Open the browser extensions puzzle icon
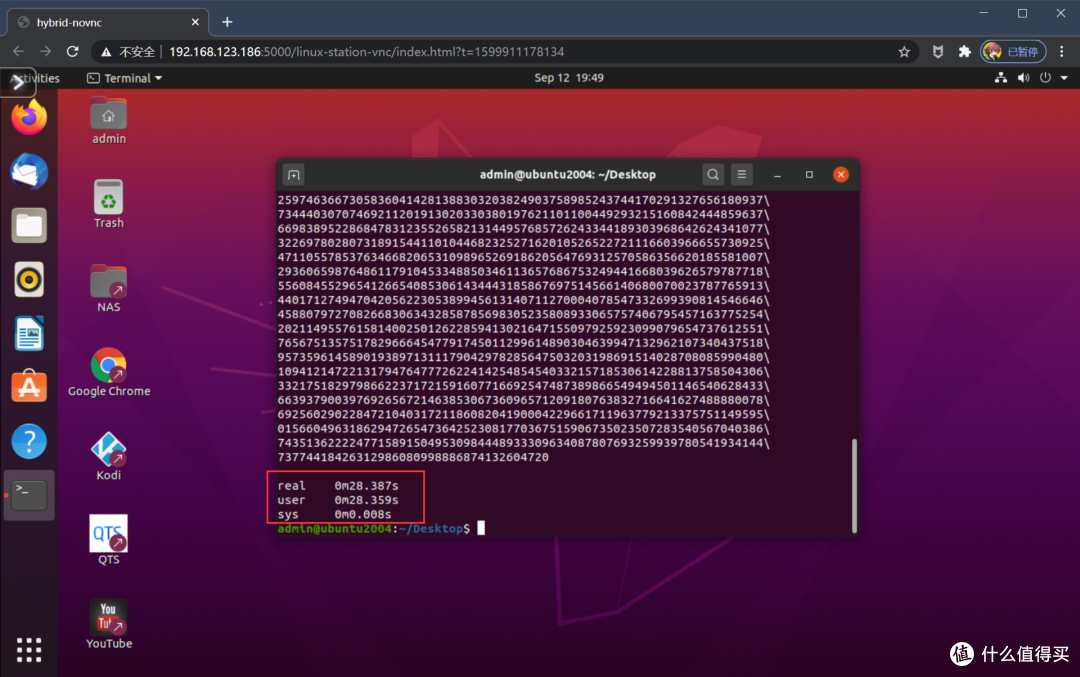Image resolution: width=1080 pixels, height=677 pixels. click(x=964, y=52)
